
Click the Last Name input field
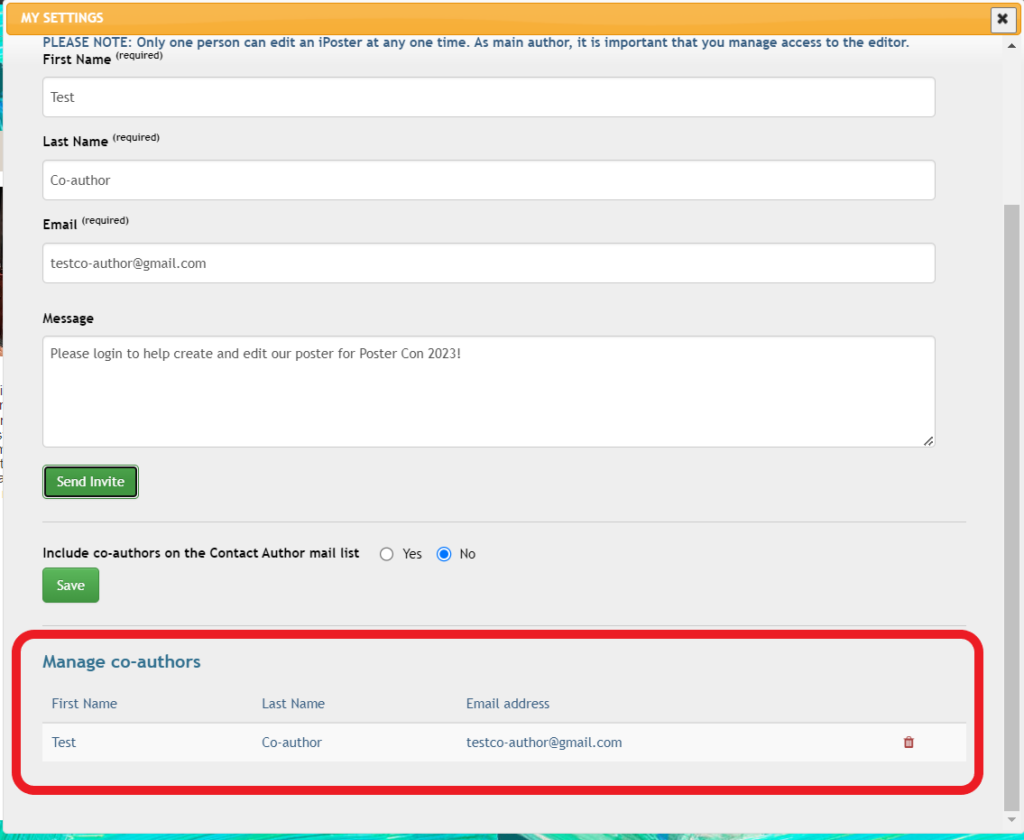488,180
